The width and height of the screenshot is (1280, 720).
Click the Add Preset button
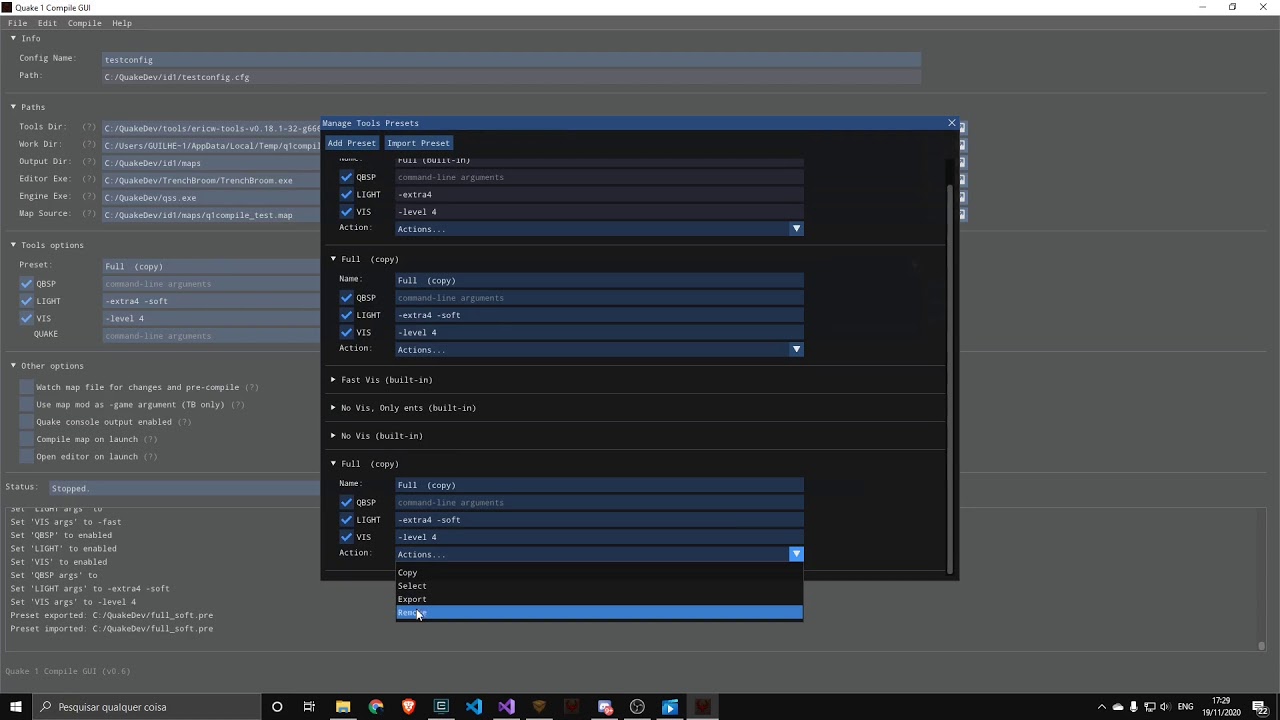[352, 143]
